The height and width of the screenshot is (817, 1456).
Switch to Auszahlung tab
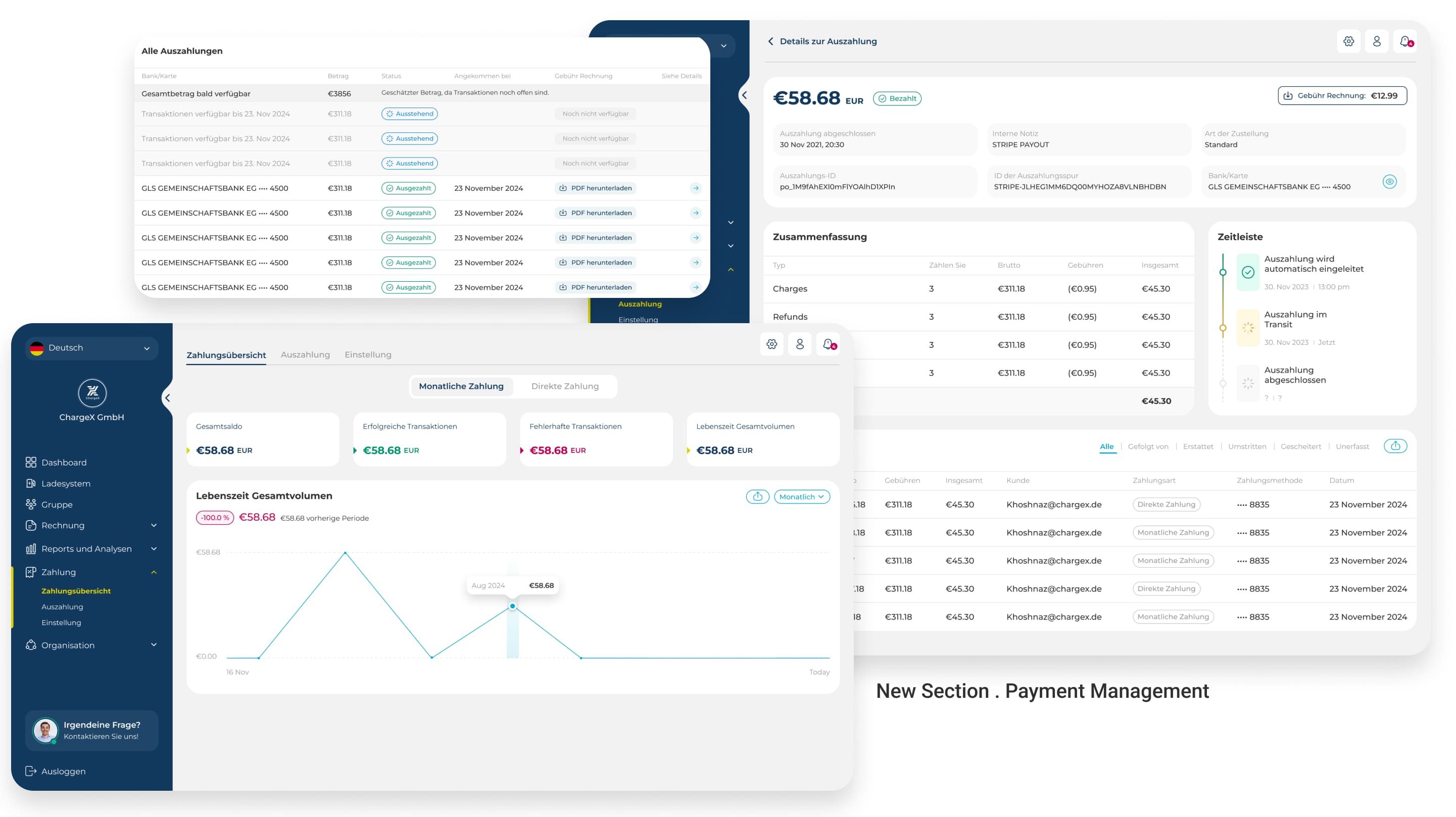pyautogui.click(x=305, y=354)
